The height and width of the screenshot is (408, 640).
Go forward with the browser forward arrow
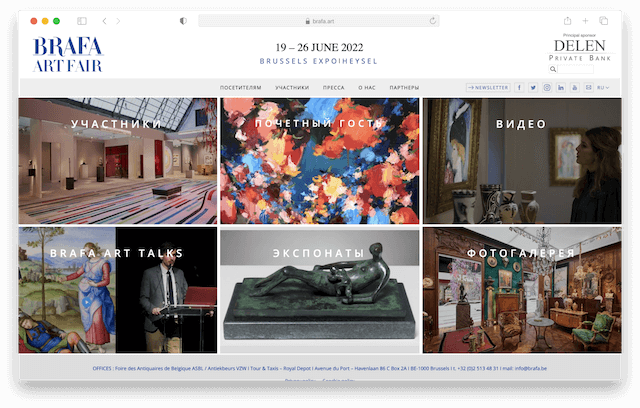click(x=118, y=21)
